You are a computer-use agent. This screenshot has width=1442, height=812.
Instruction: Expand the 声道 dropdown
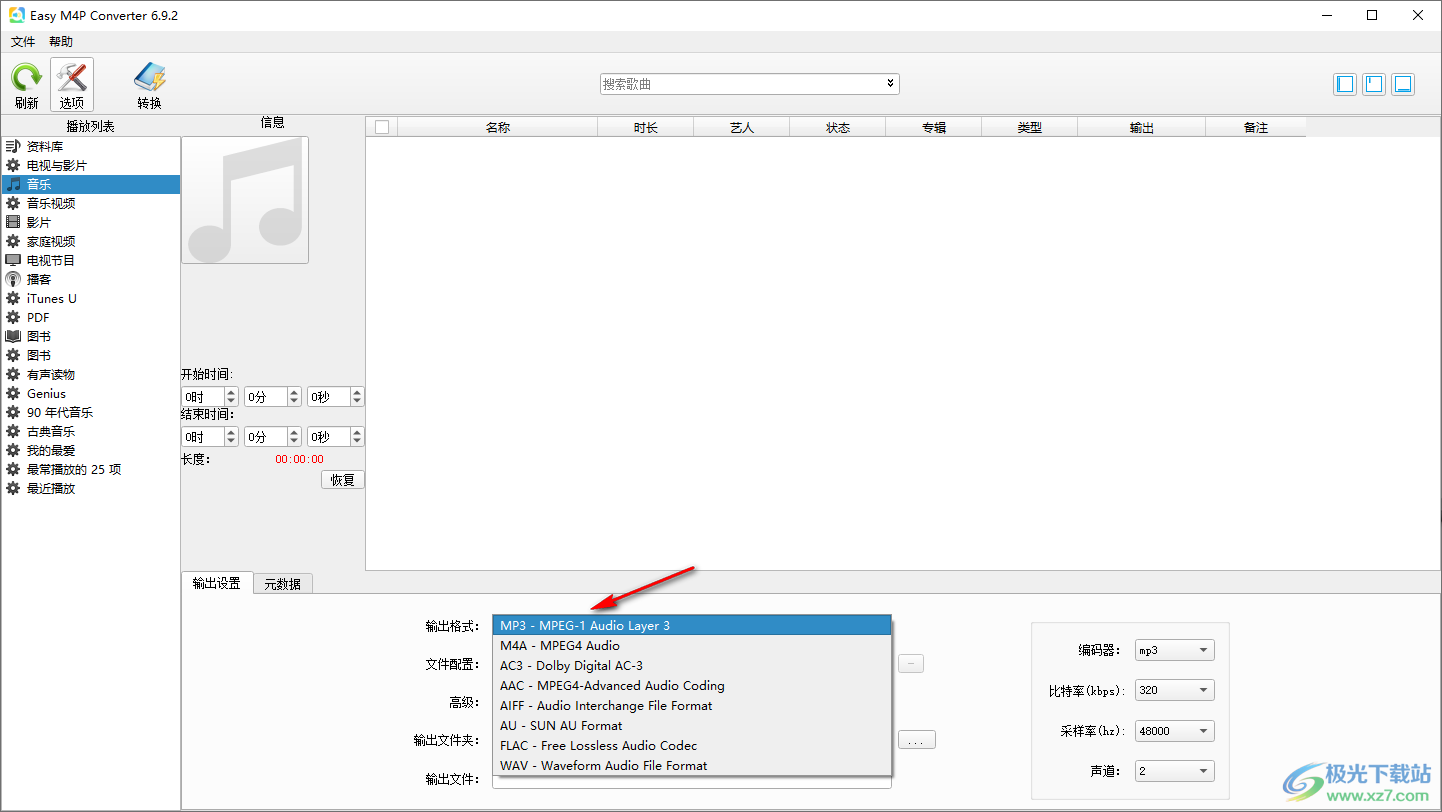click(1175, 770)
